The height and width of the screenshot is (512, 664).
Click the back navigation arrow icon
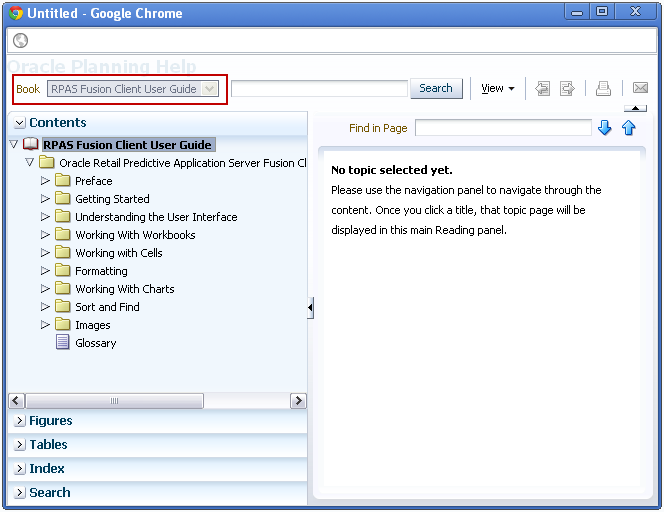point(542,89)
